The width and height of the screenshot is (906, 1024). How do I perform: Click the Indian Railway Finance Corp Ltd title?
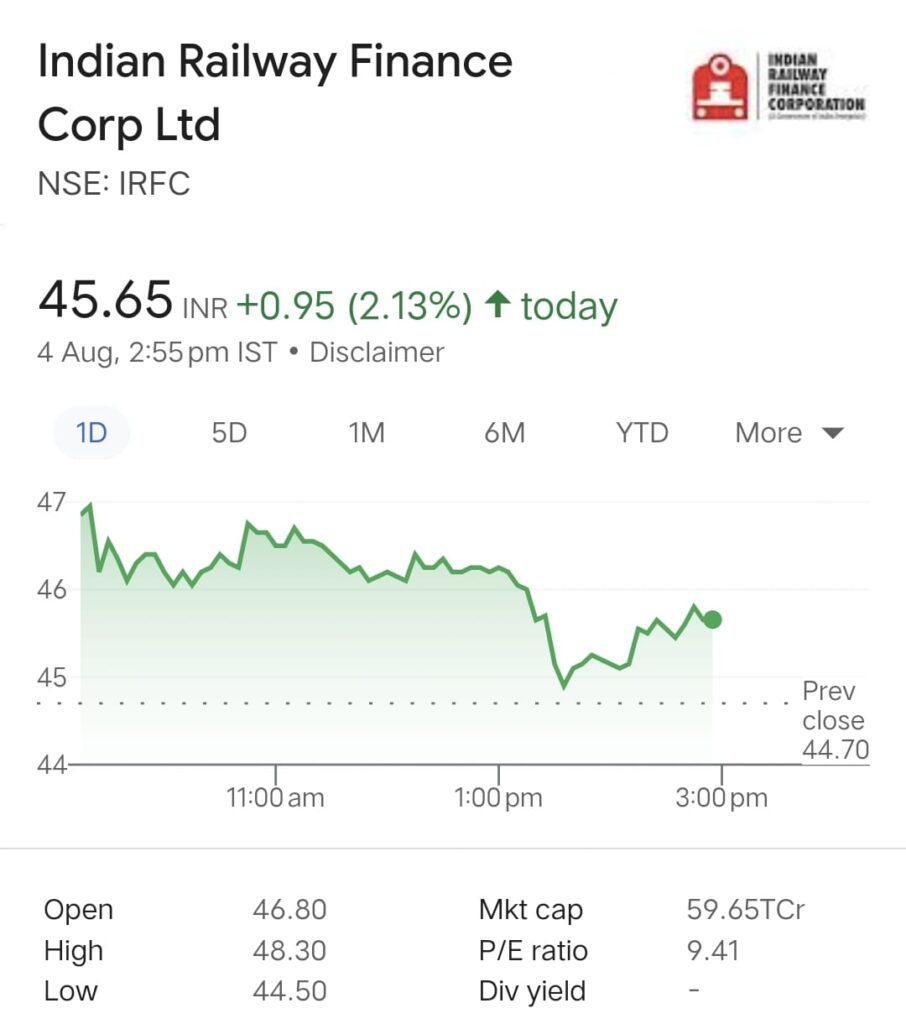tap(275, 92)
